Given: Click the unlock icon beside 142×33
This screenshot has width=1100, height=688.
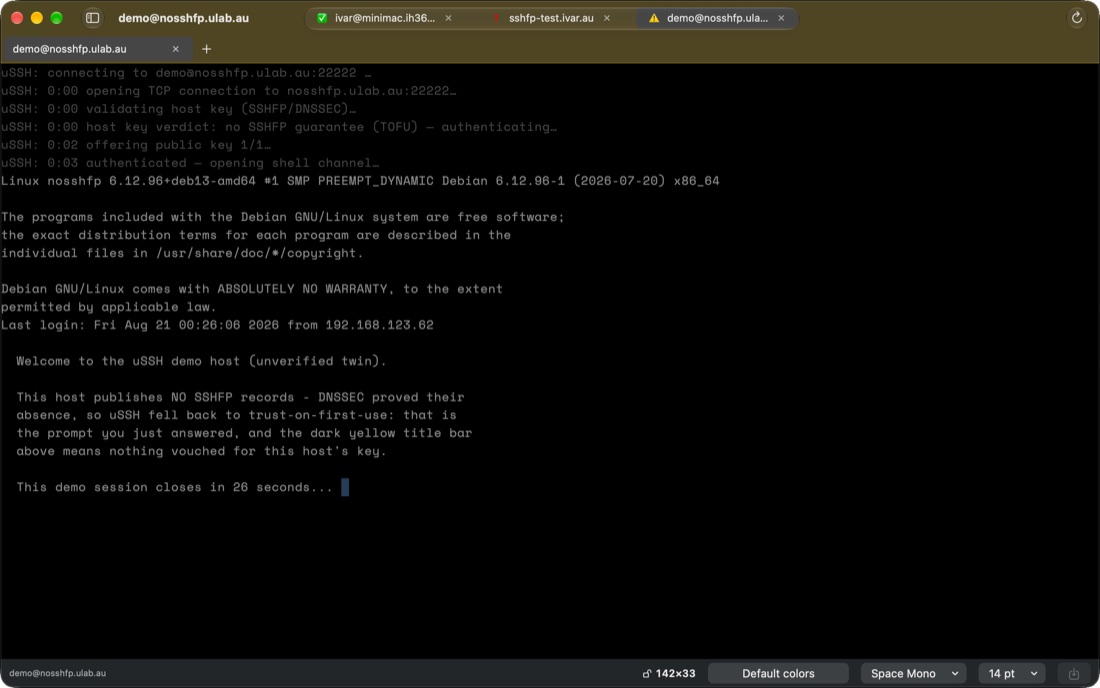Looking at the screenshot, I should (647, 673).
